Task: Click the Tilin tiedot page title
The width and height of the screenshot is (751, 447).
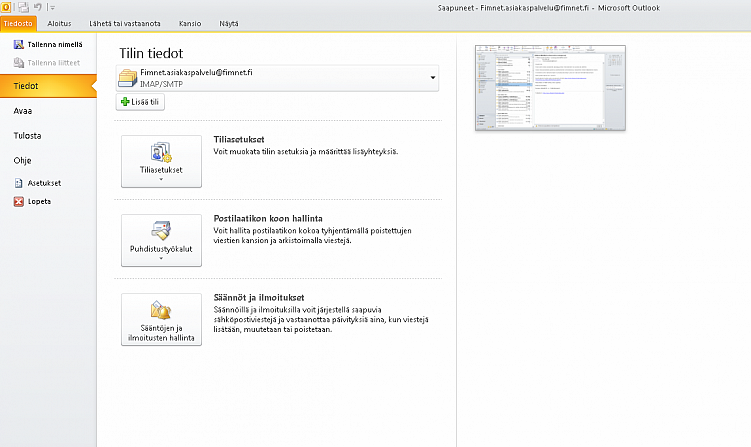Action: pyautogui.click(x=151, y=53)
